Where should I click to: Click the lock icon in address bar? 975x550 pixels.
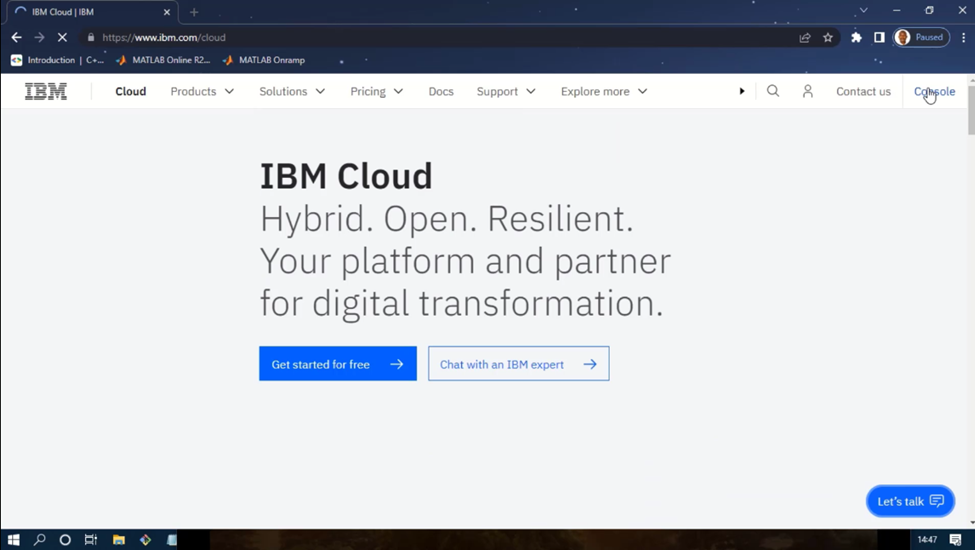91,37
